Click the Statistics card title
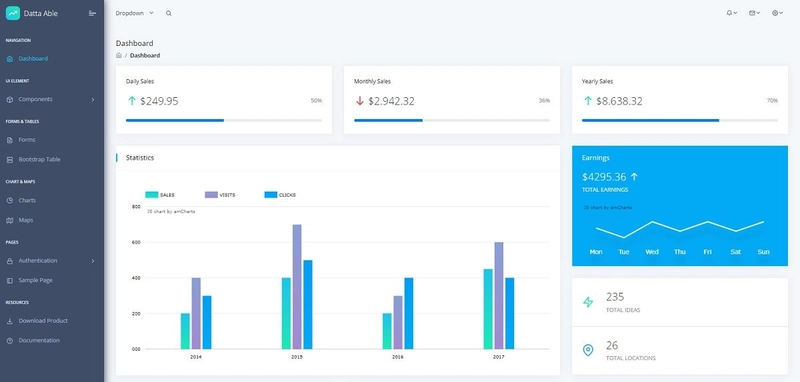 coord(140,158)
